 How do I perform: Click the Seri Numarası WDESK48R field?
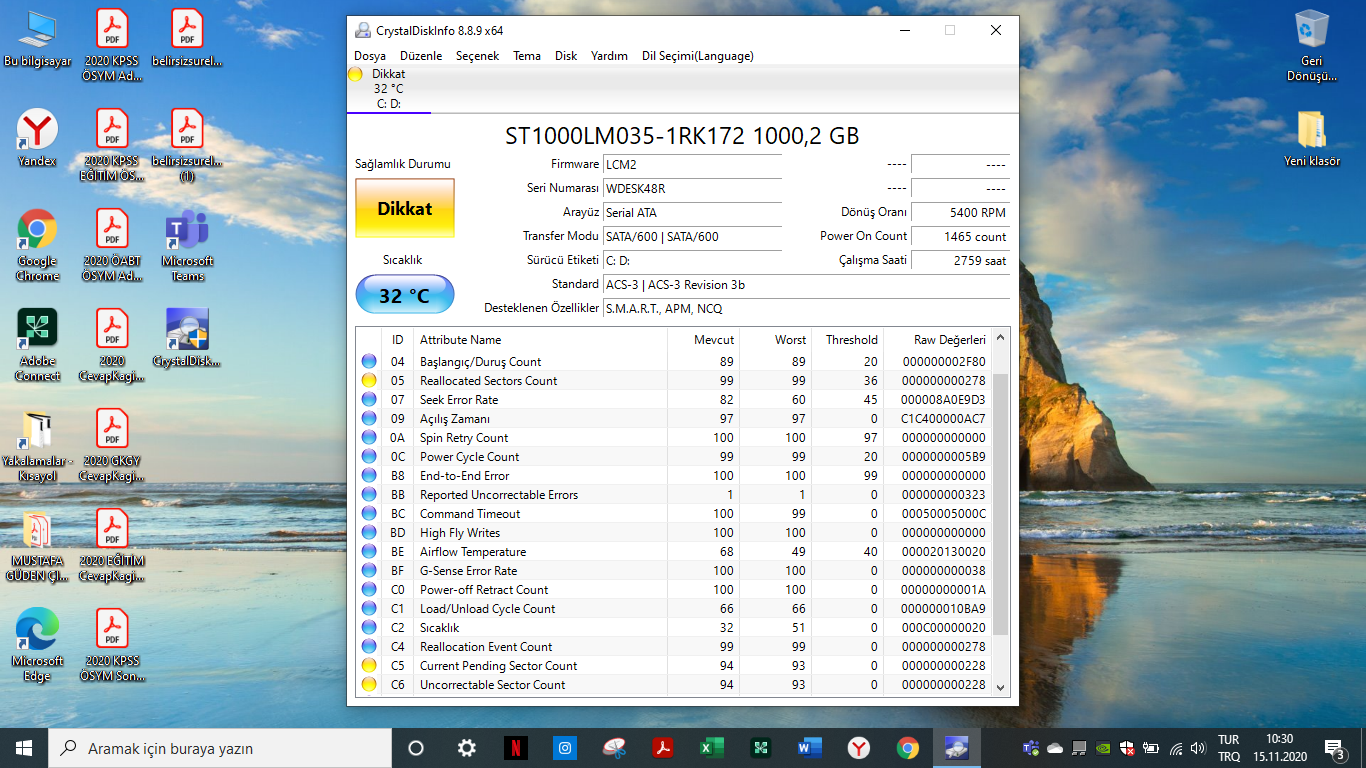pyautogui.click(x=692, y=188)
